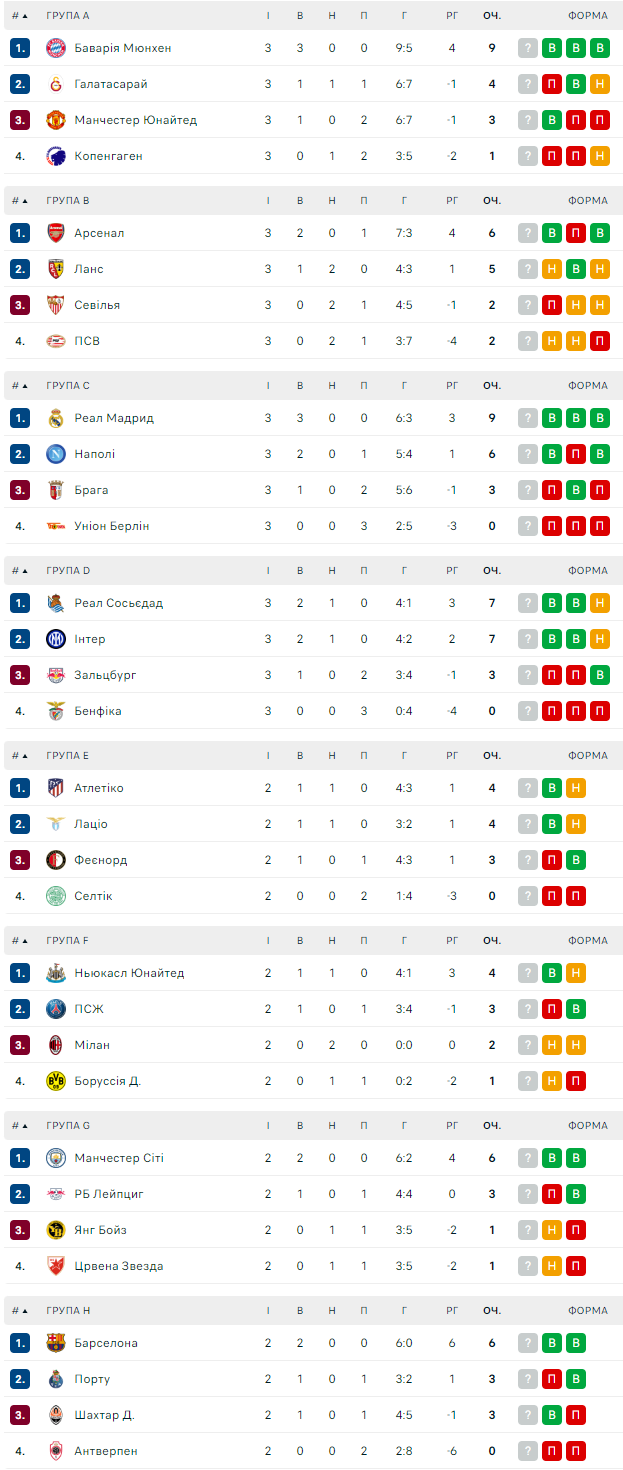This screenshot has height=1470, width=623.
Task: Click the Napoli club logo
Action: (56, 454)
